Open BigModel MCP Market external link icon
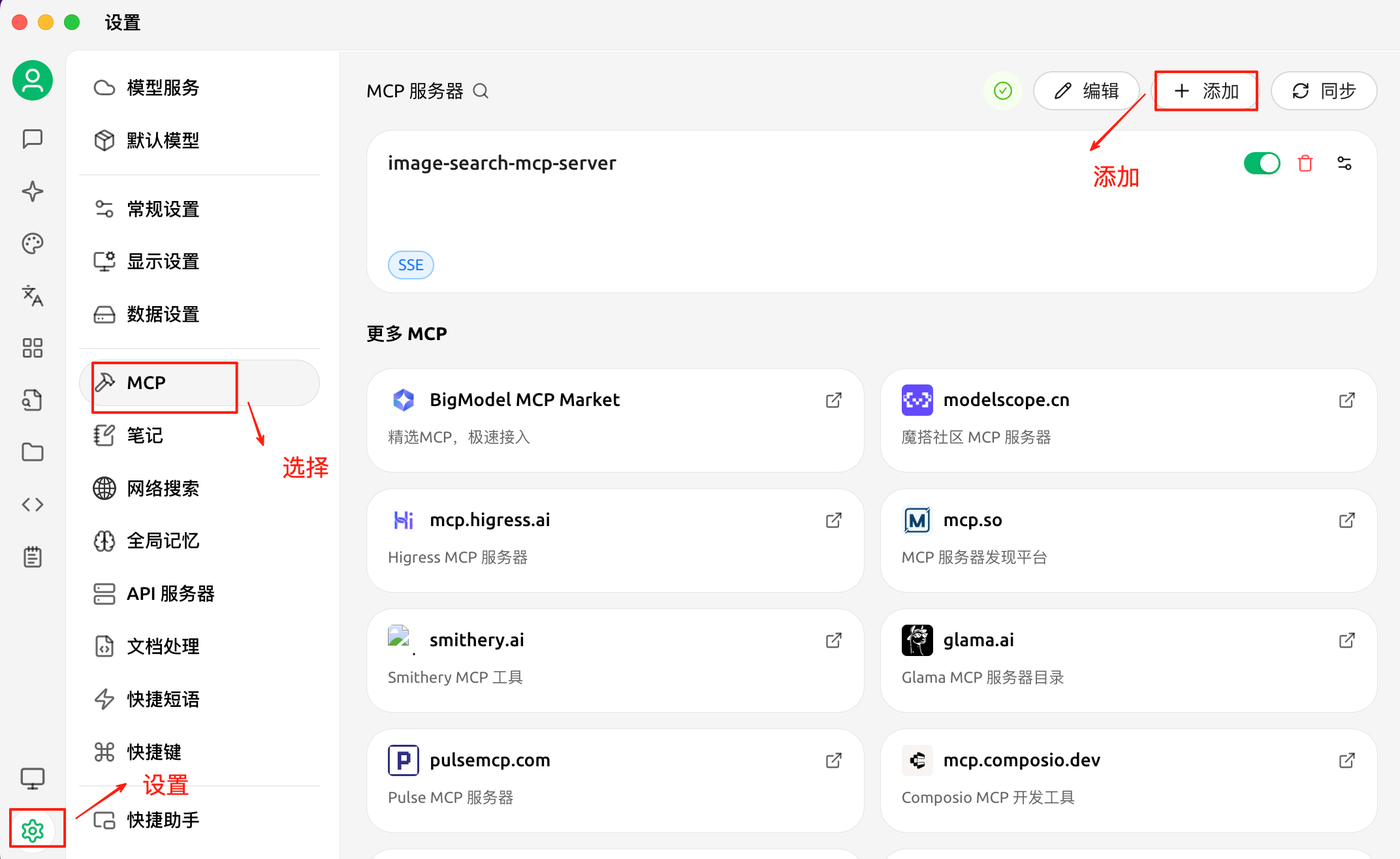Viewport: 1400px width, 859px height. pyautogui.click(x=834, y=400)
